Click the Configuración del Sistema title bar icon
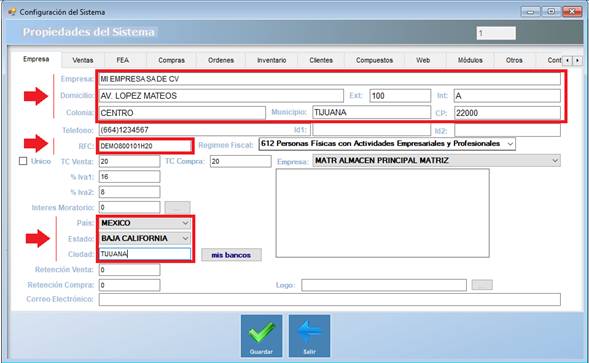Viewport: 589px width, 363px height. point(12,12)
